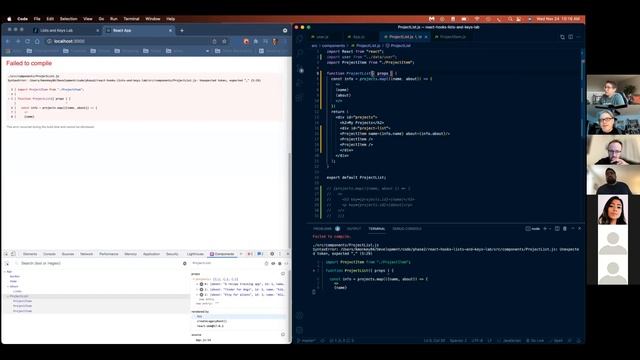Split the terminal panel
The image size is (640, 360).
point(557,229)
